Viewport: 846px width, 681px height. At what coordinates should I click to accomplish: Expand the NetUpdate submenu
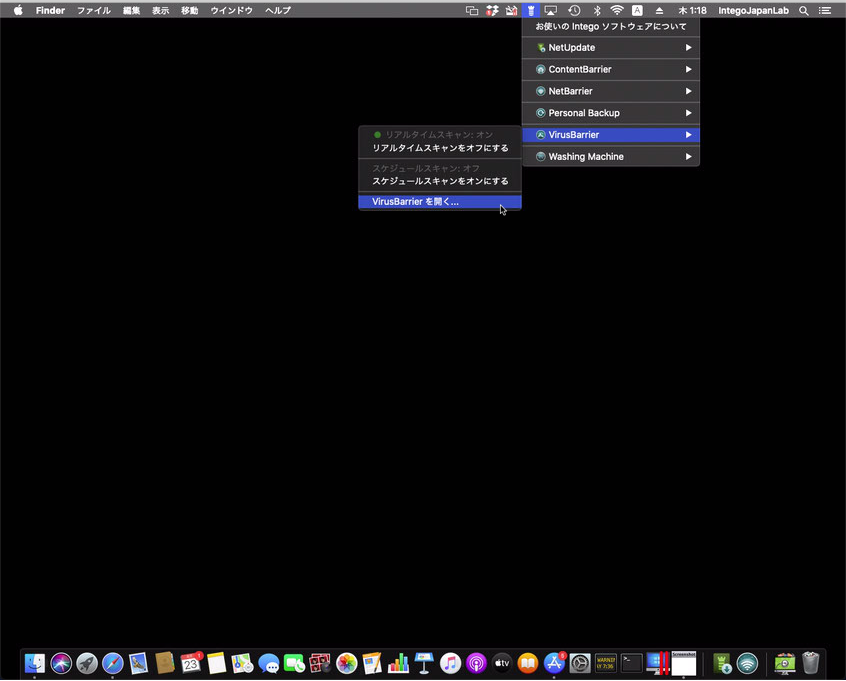tap(611, 47)
